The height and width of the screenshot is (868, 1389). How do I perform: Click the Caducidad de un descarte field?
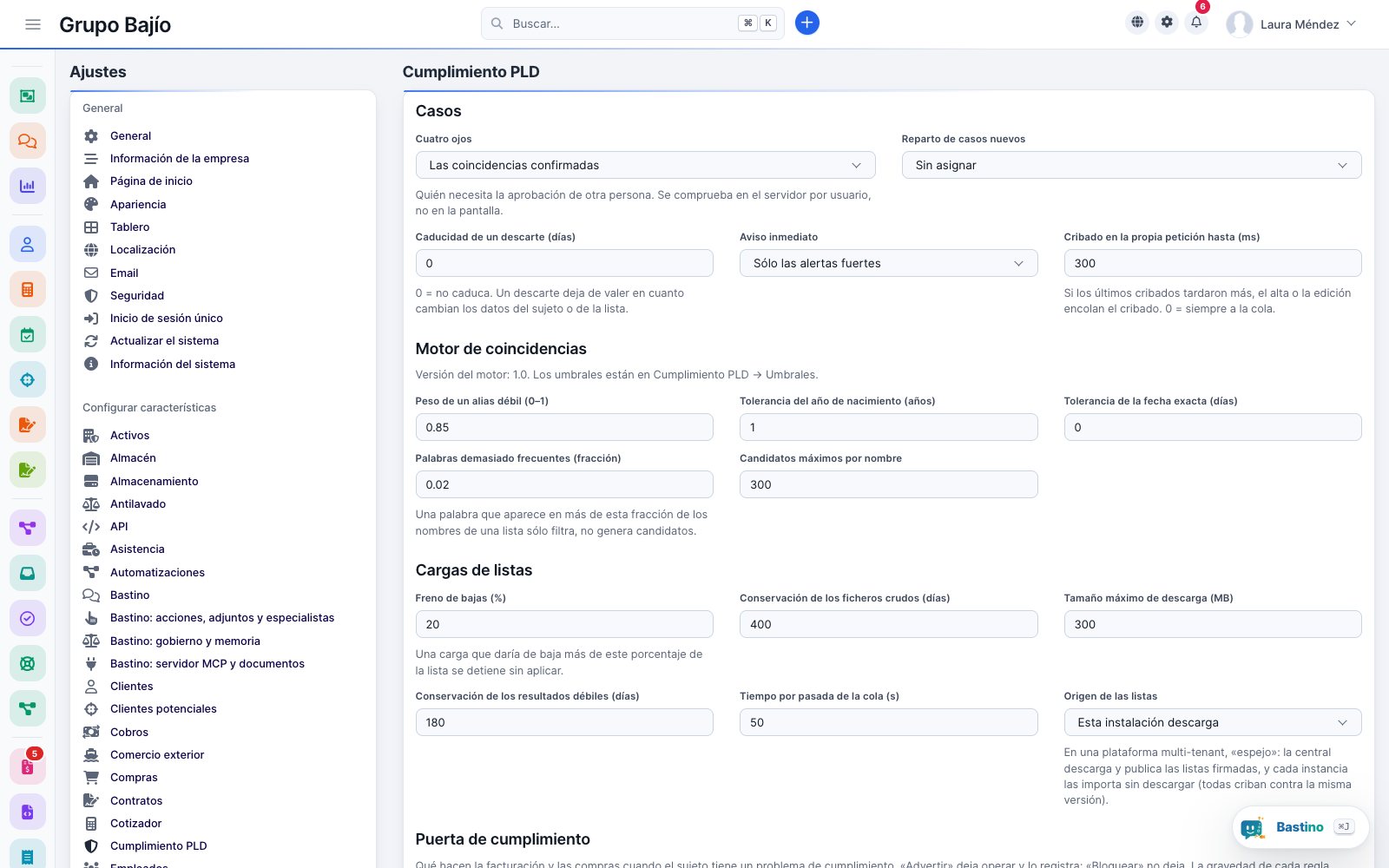click(x=564, y=263)
